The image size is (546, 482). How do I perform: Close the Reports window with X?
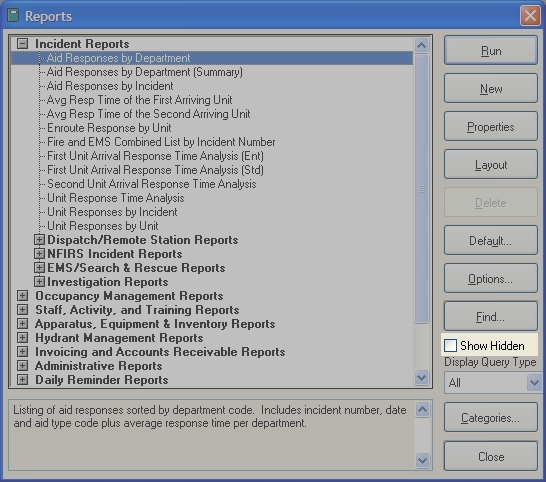pyautogui.click(x=530, y=16)
